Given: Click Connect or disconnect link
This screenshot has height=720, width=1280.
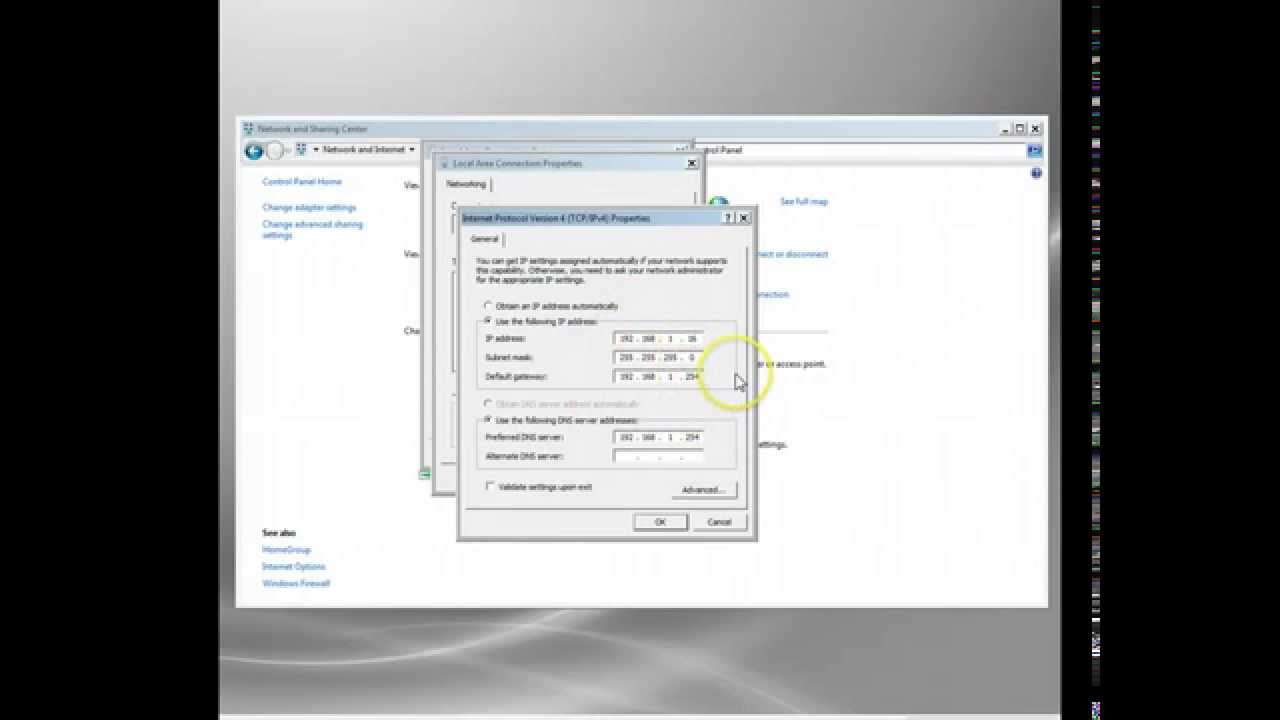Looking at the screenshot, I should point(791,254).
